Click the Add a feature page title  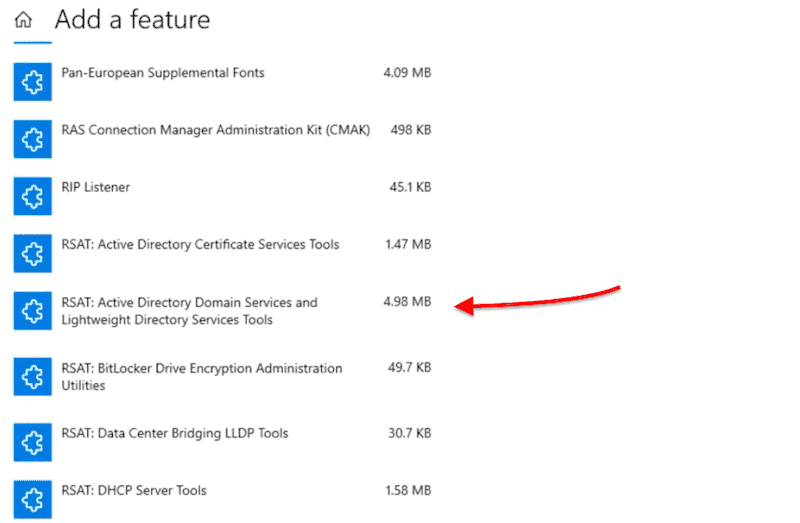tap(132, 20)
